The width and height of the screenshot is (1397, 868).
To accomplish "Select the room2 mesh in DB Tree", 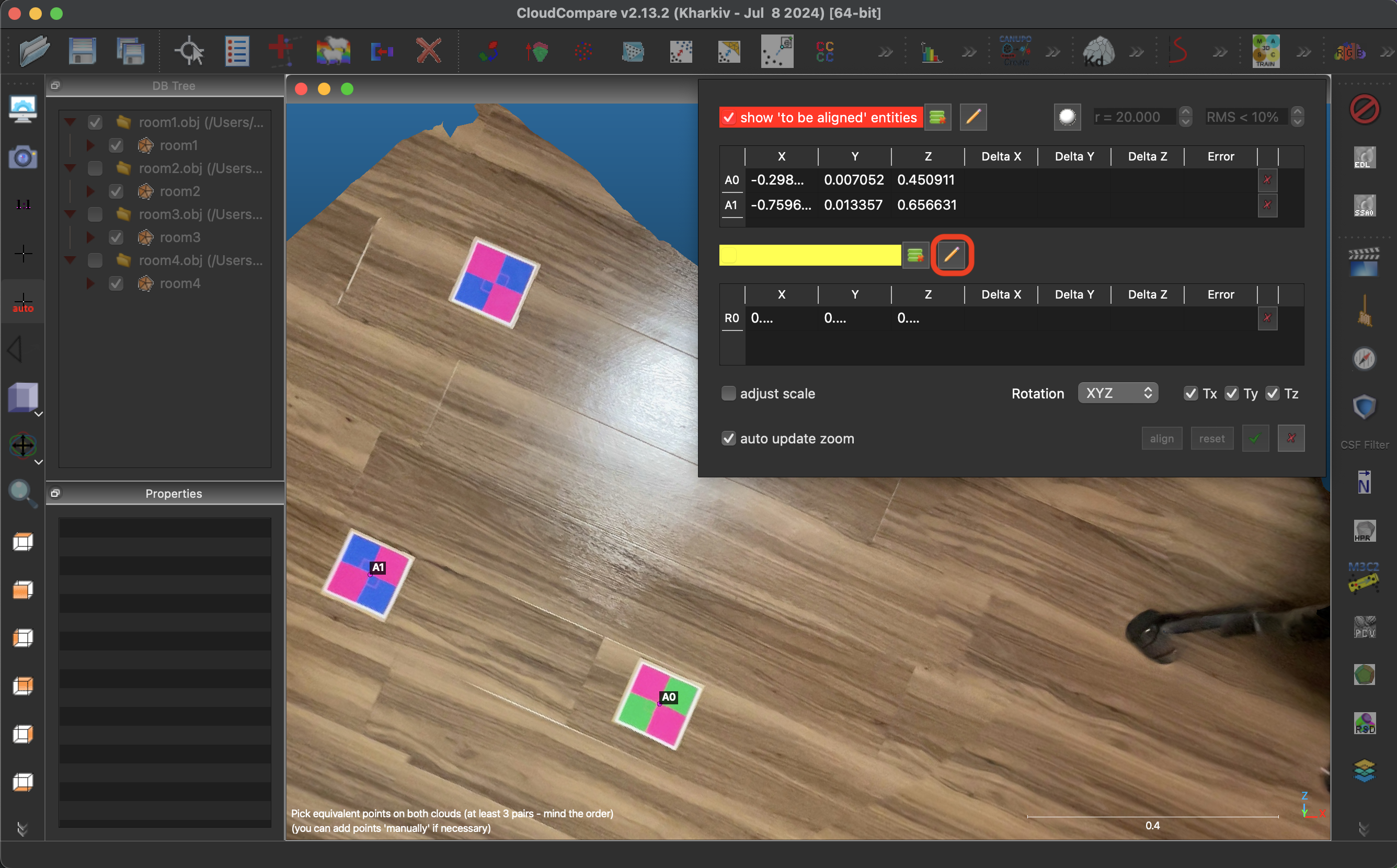I will 180,191.
